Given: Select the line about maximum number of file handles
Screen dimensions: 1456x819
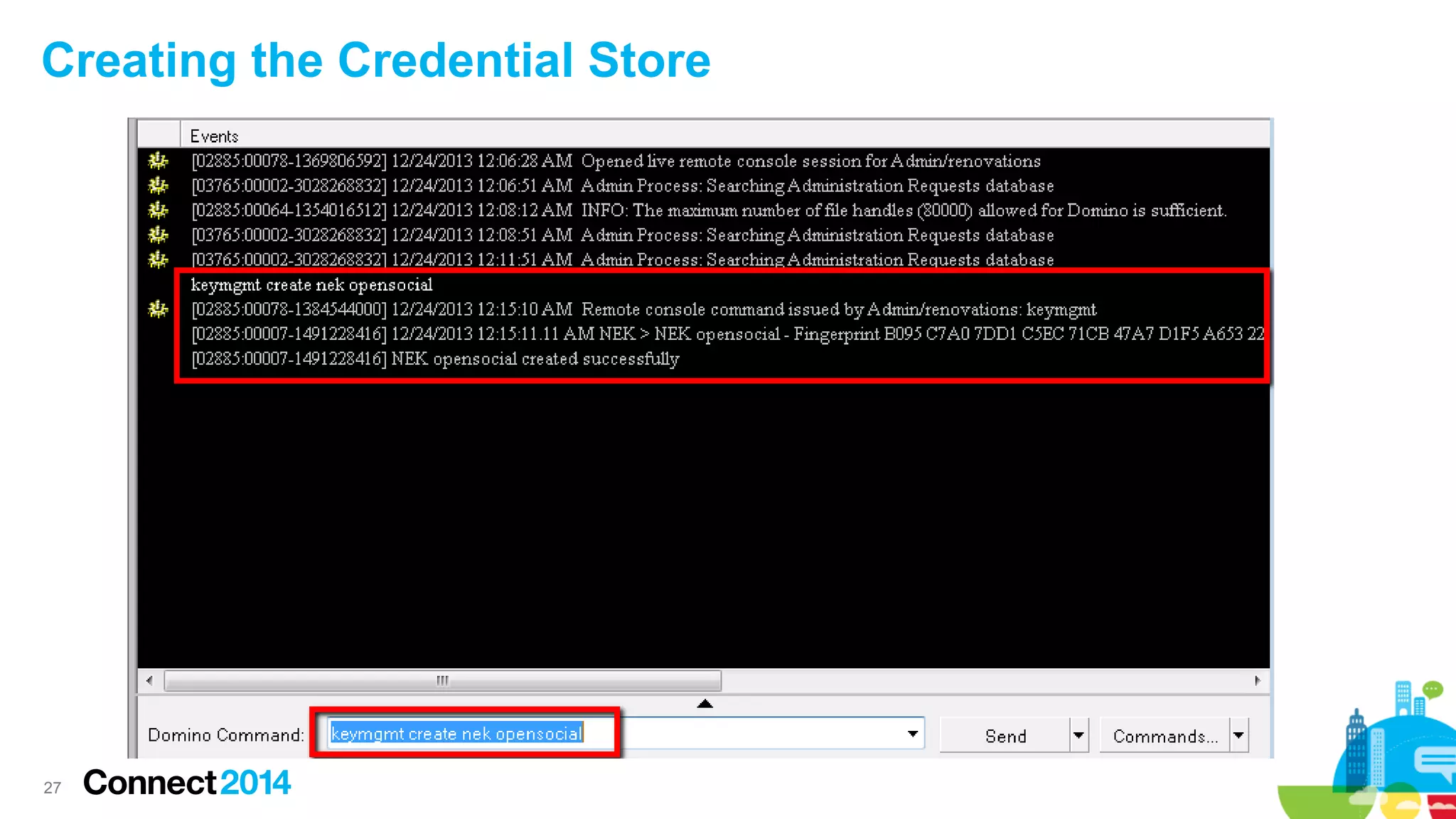Looking at the screenshot, I should [709, 210].
